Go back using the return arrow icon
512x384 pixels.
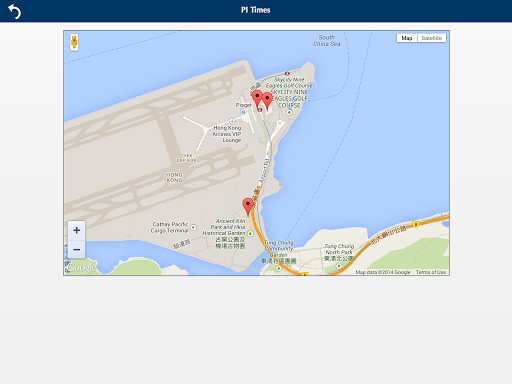[14, 11]
